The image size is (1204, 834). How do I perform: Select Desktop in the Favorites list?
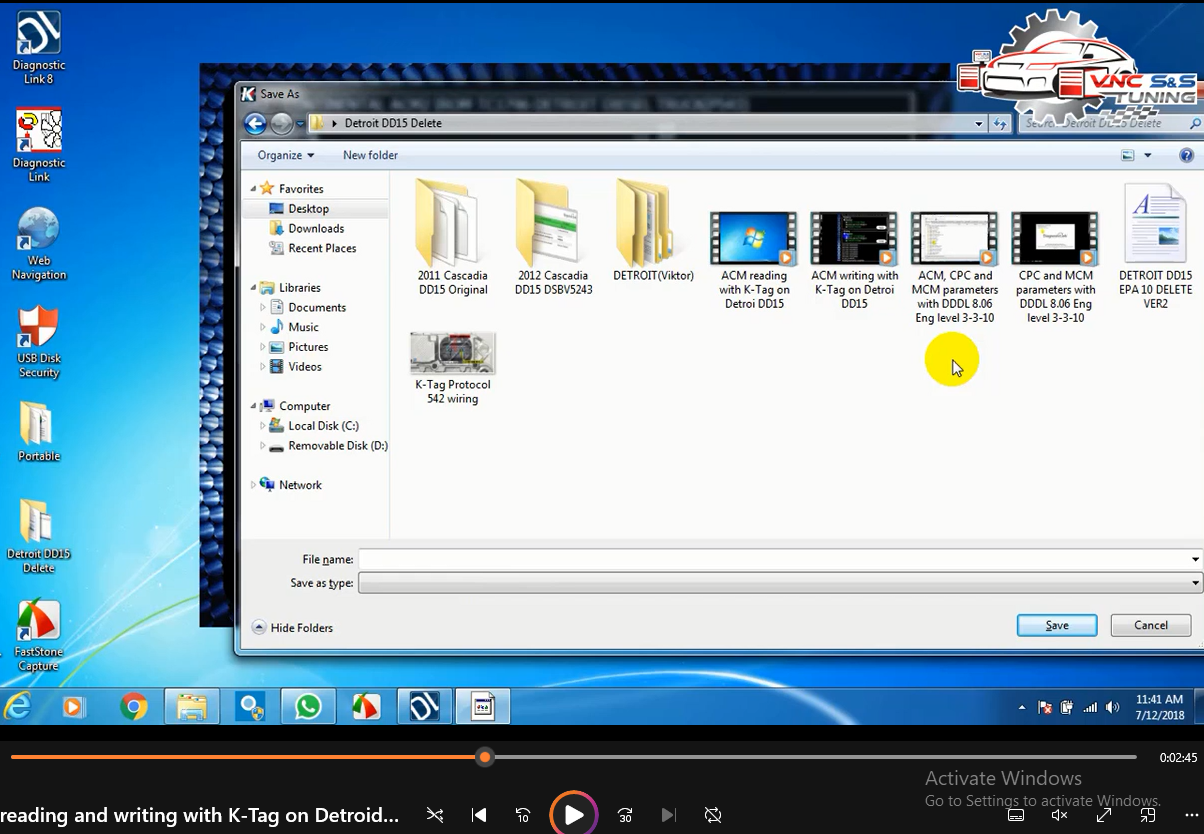308,208
